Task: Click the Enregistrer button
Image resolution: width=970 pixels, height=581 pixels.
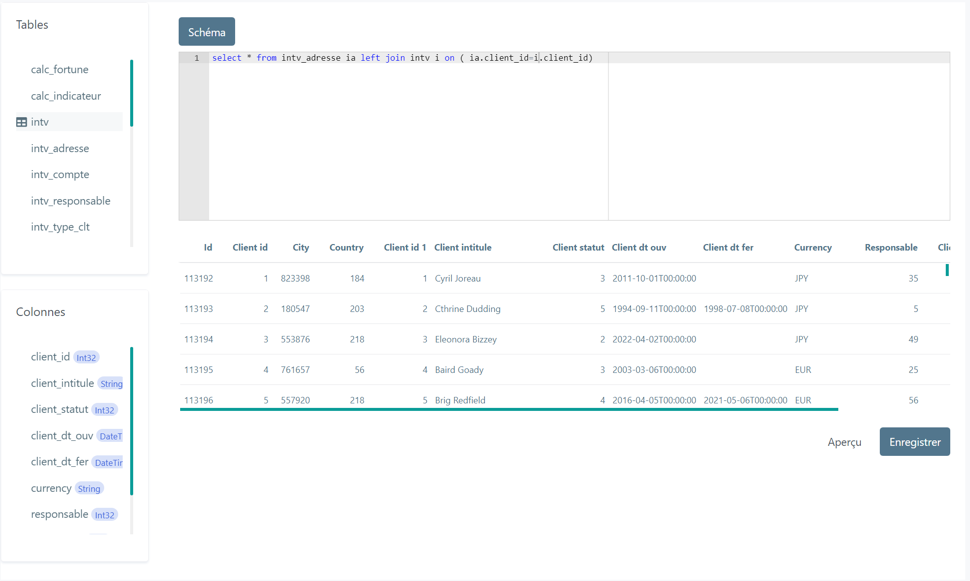Action: point(914,442)
